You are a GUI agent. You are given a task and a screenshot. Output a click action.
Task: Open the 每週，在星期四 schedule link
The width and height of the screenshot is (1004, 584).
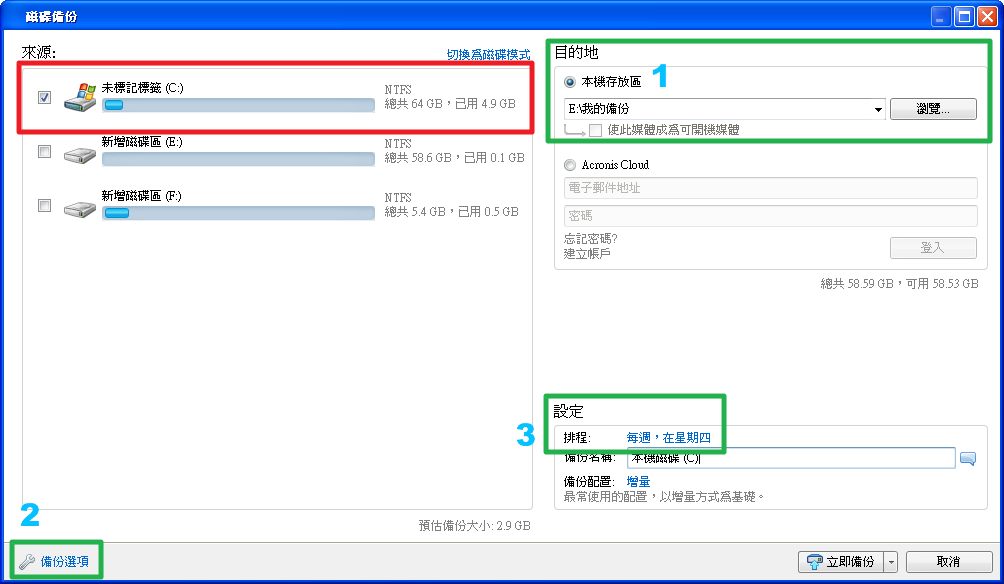click(x=669, y=438)
